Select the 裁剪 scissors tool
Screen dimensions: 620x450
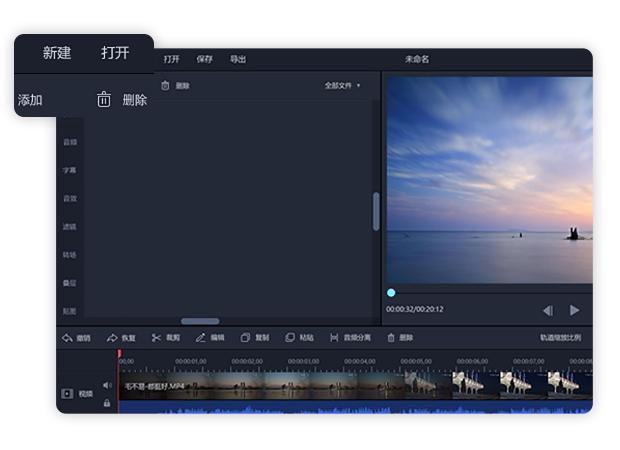point(156,338)
